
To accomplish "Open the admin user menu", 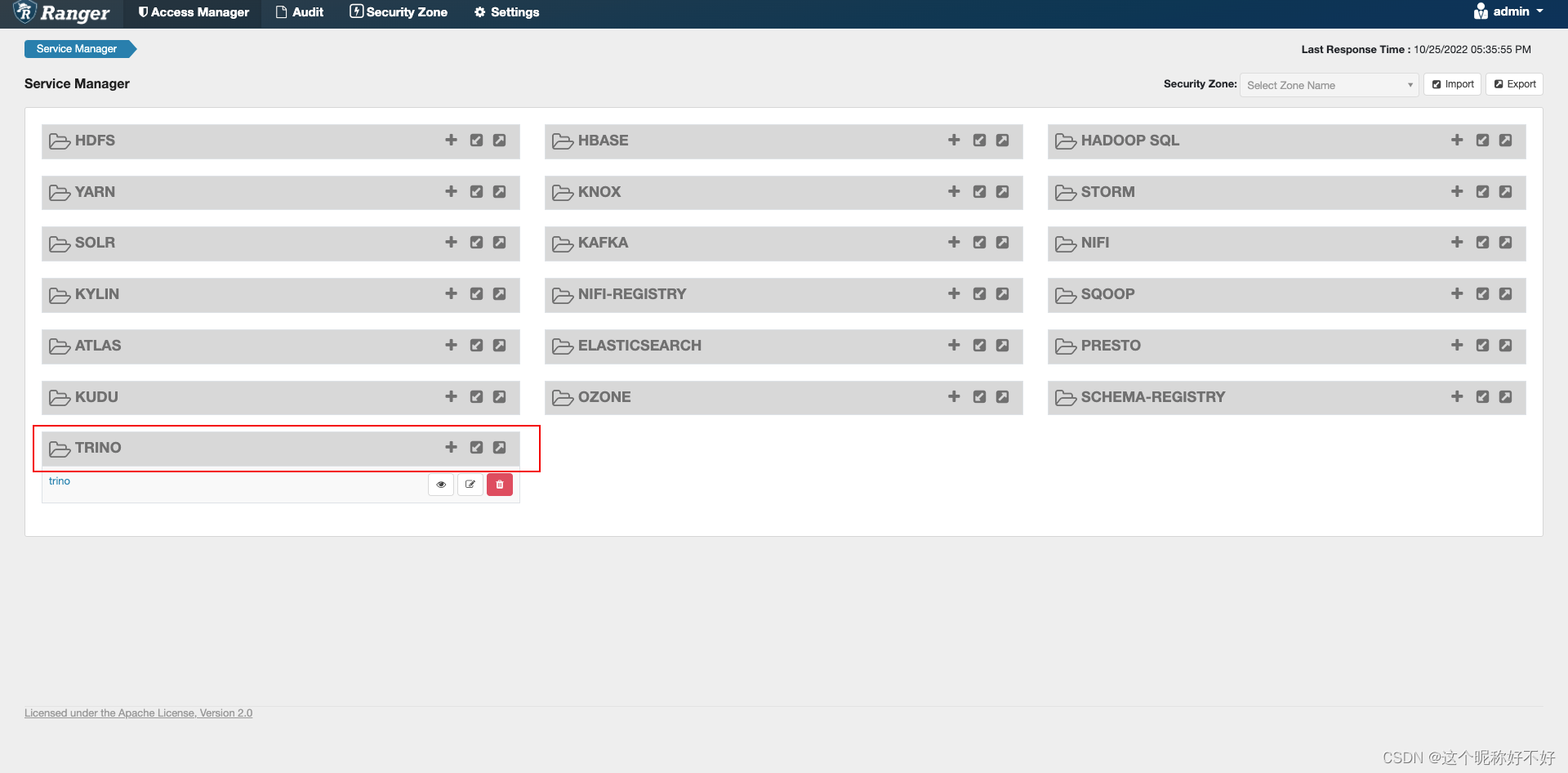I will pyautogui.click(x=1508, y=11).
